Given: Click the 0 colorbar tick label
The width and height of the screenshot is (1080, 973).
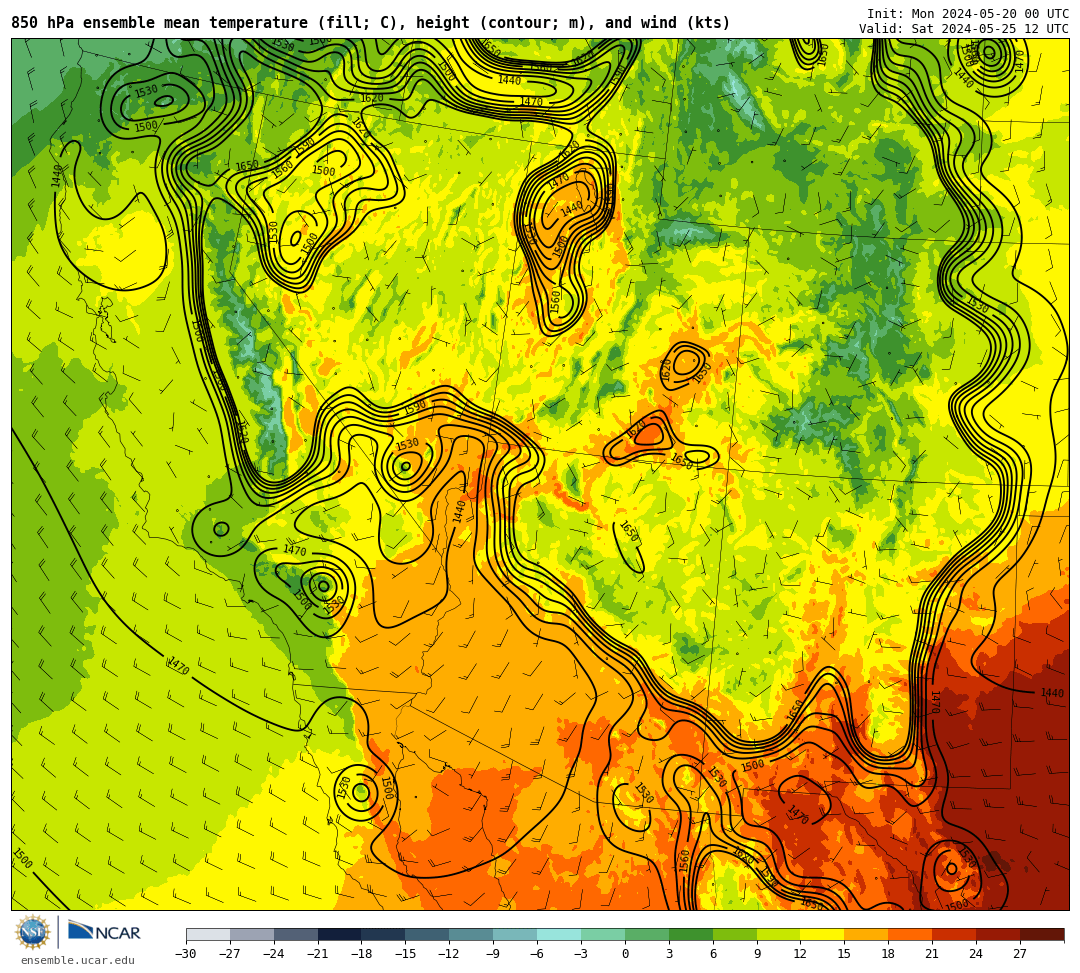Looking at the screenshot, I should 625,954.
